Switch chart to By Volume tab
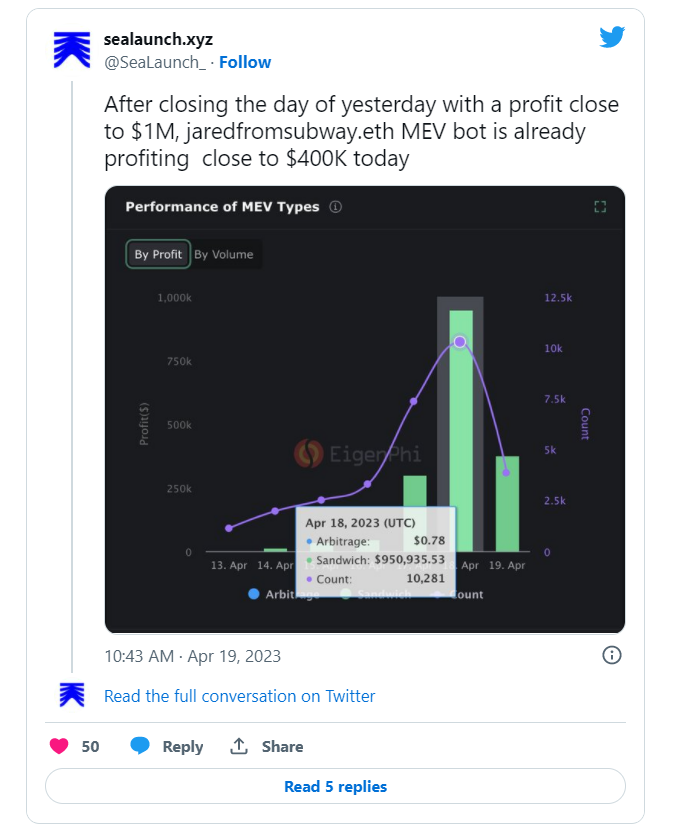 [x=224, y=254]
